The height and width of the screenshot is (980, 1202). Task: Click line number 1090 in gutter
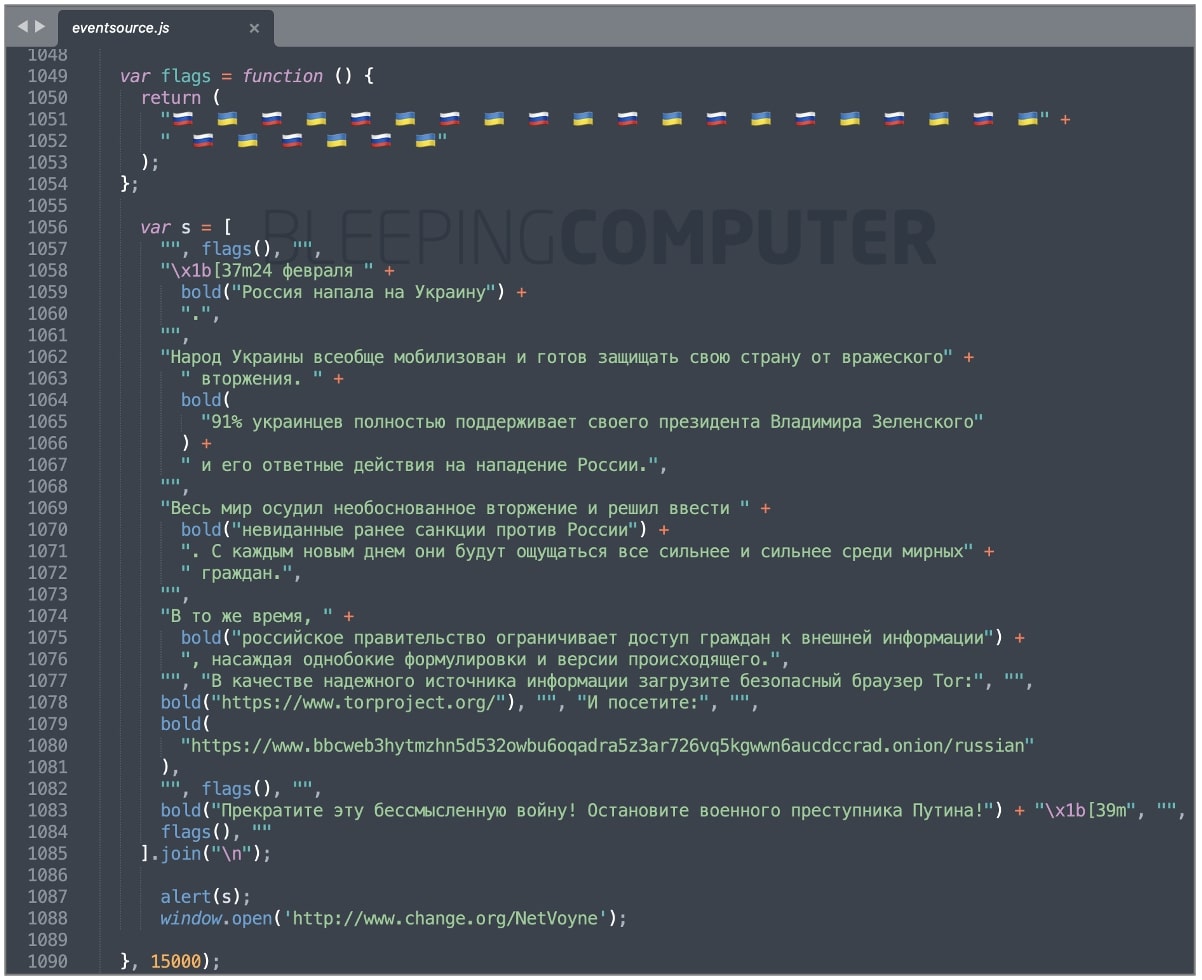(48, 961)
